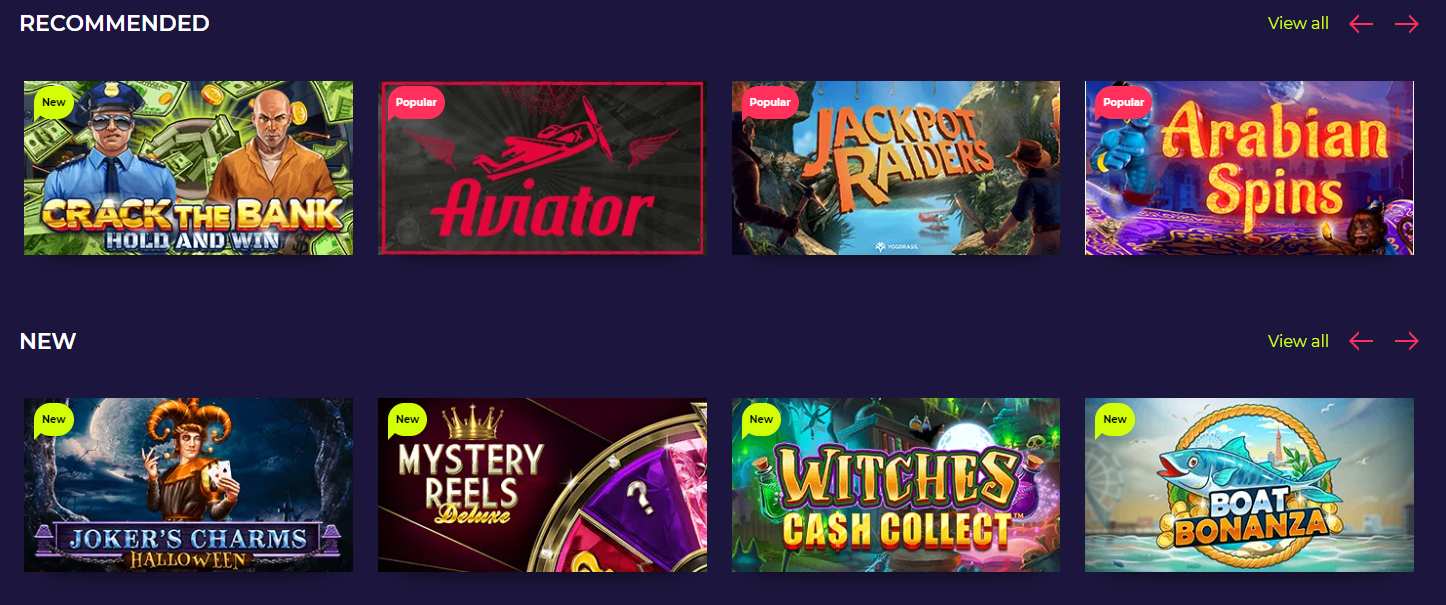Image resolution: width=1446 pixels, height=605 pixels.
Task: Select the Jackpot Raiders game tile
Action: pyautogui.click(x=896, y=168)
